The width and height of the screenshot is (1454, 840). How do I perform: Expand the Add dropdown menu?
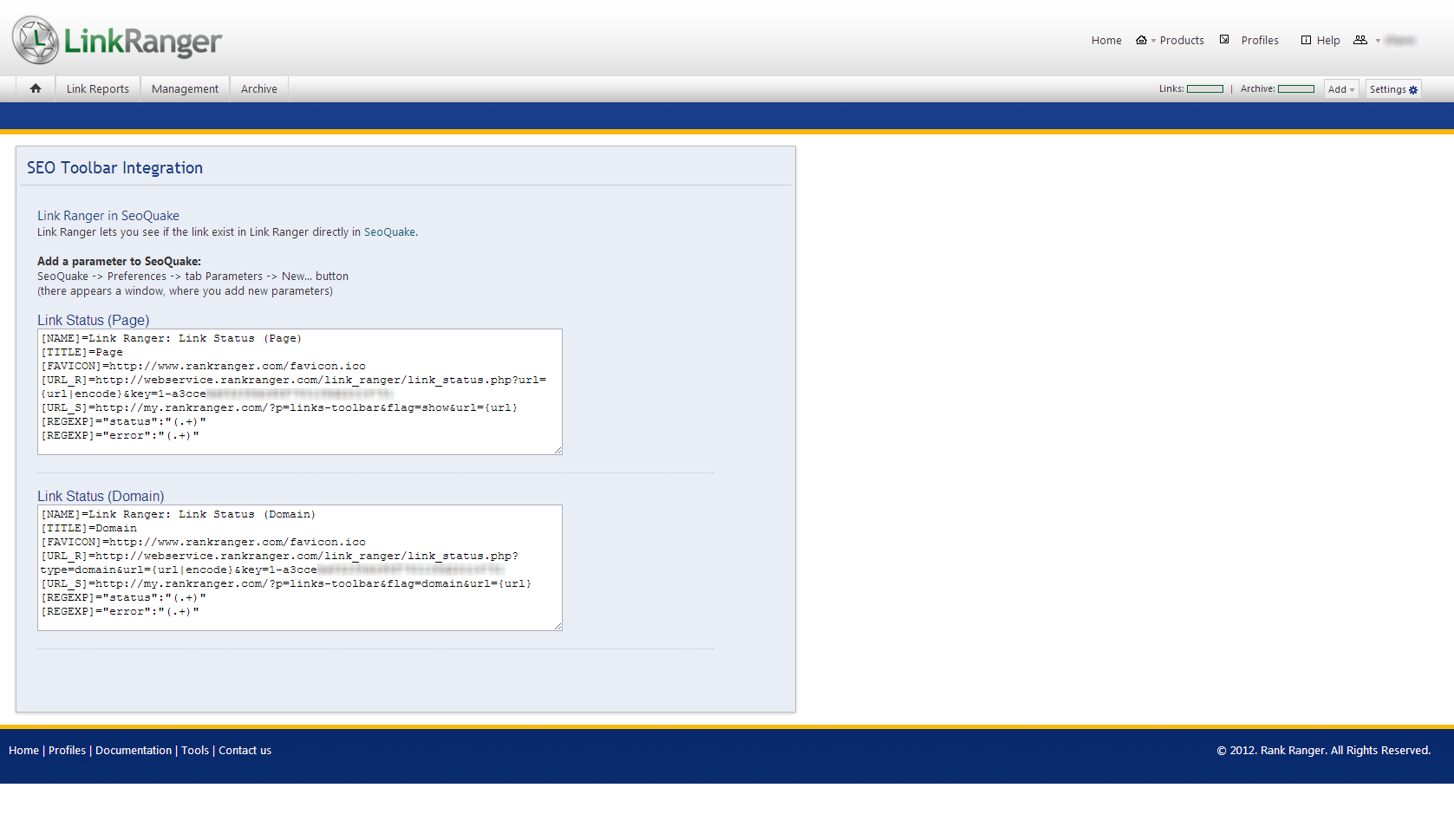point(1340,89)
